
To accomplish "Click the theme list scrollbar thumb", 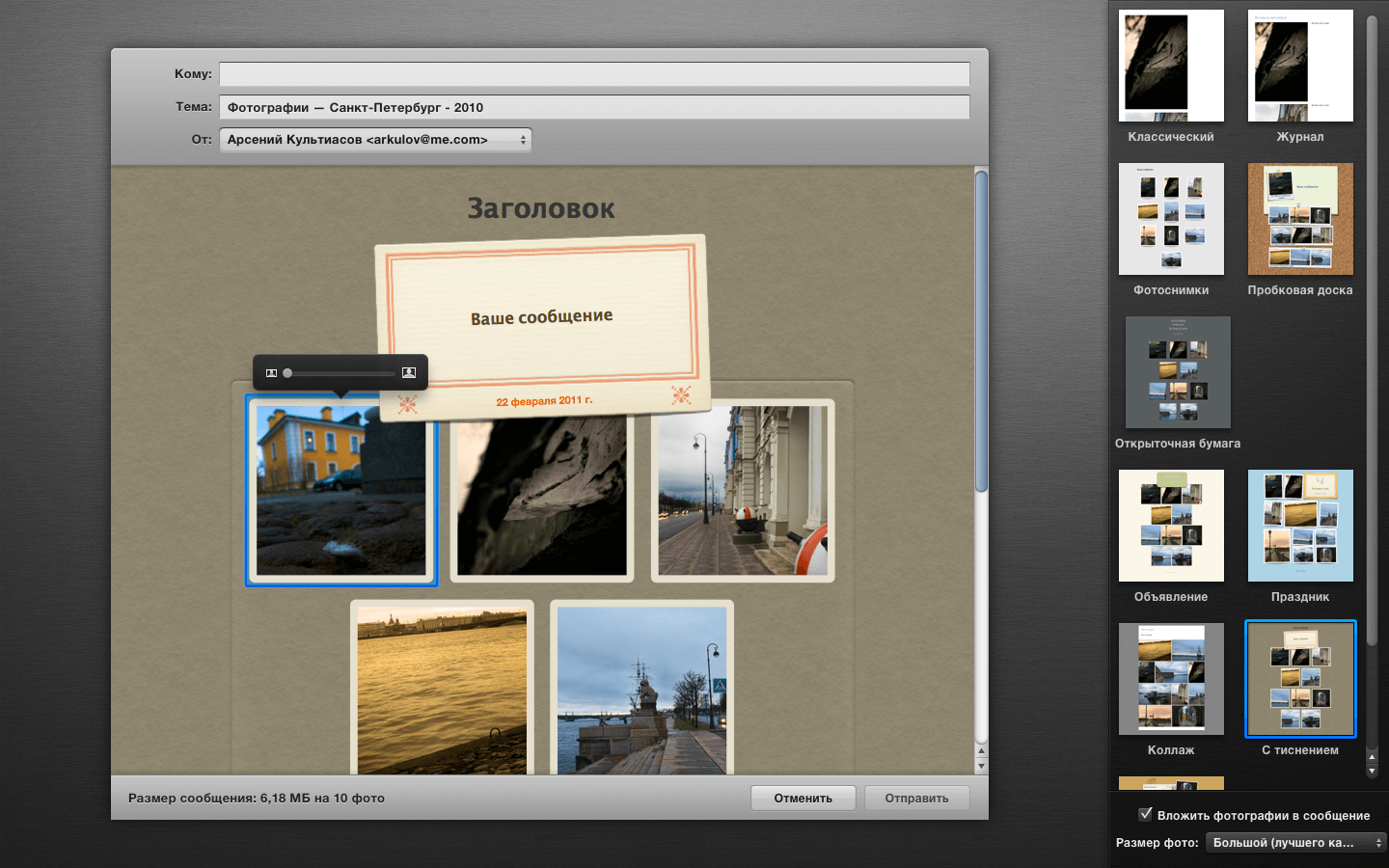I will pos(1373,330).
